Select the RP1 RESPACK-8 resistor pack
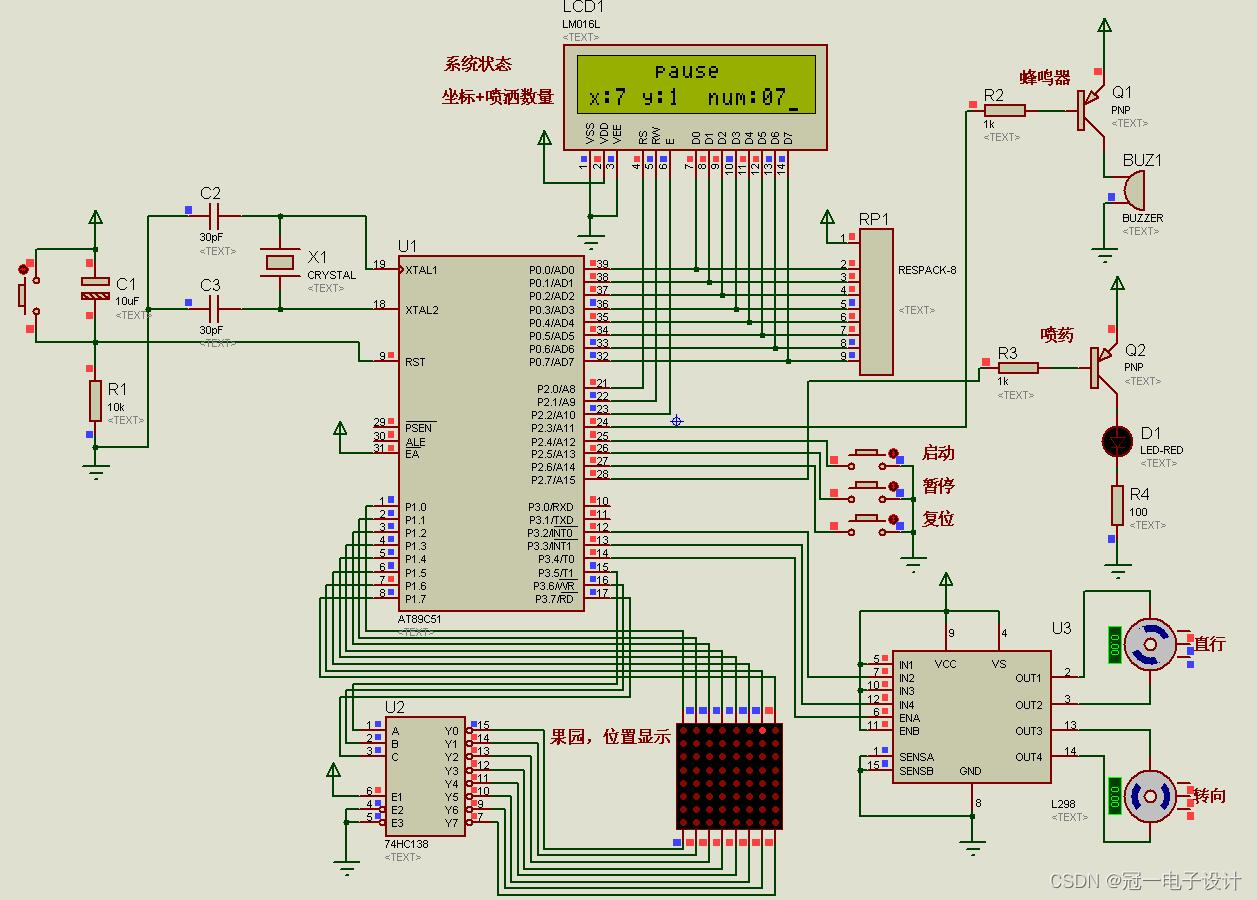The width and height of the screenshot is (1257, 900). pyautogui.click(x=876, y=301)
